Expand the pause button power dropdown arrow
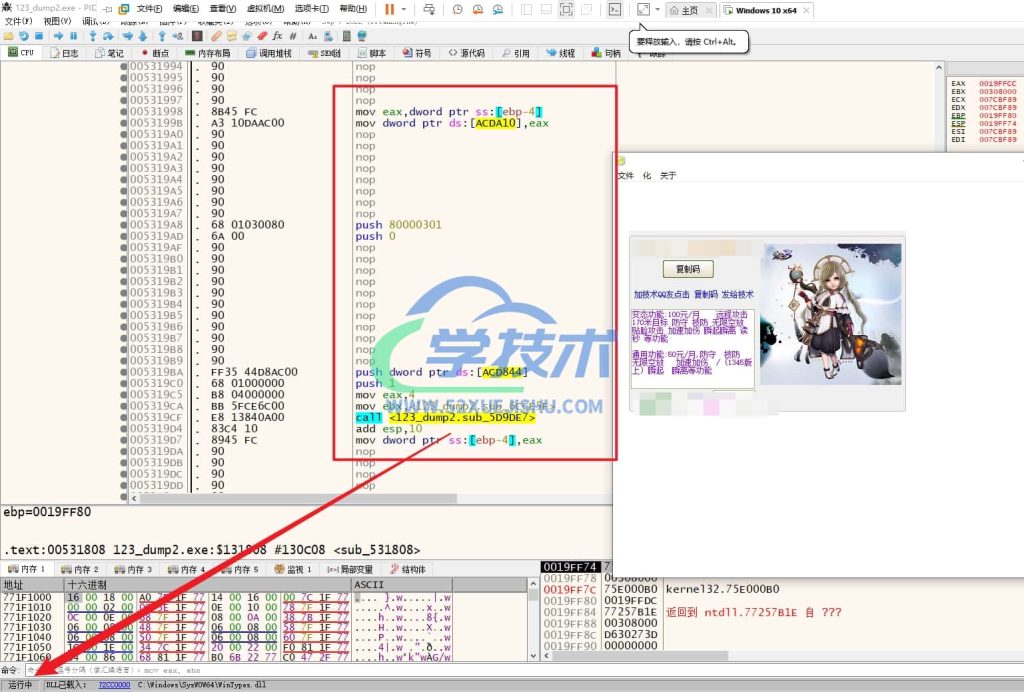This screenshot has height=692, width=1024. tap(403, 9)
